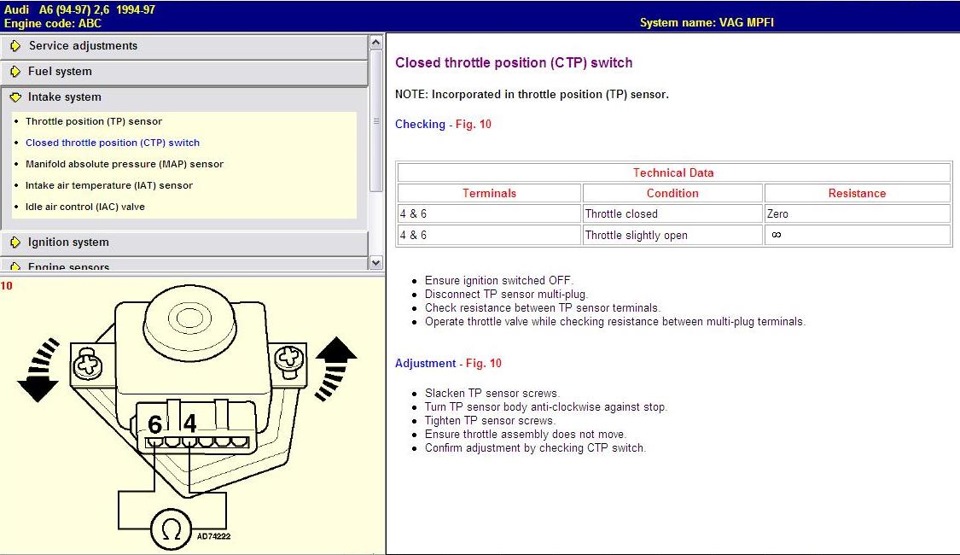Click the figure number 10 label
Screen dimensions: 960x555
[x=7, y=285]
